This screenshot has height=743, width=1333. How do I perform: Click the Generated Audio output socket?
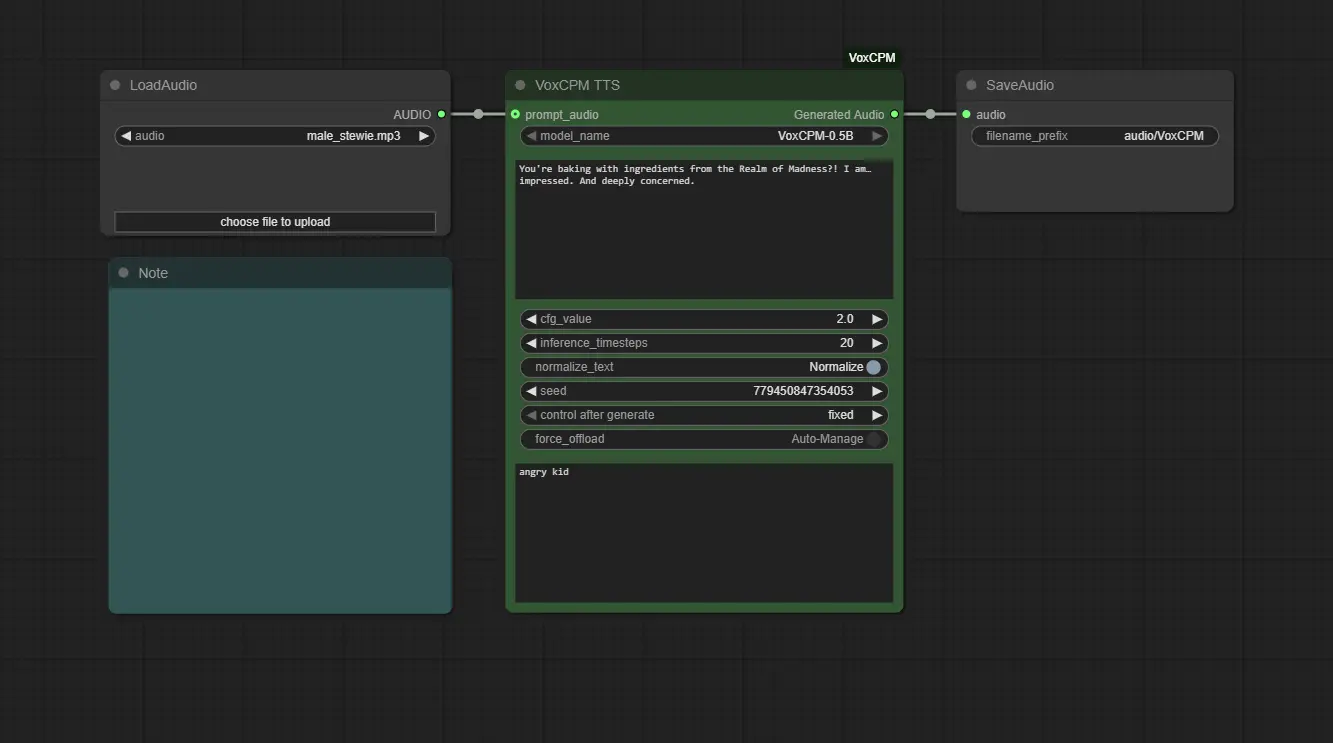click(894, 114)
